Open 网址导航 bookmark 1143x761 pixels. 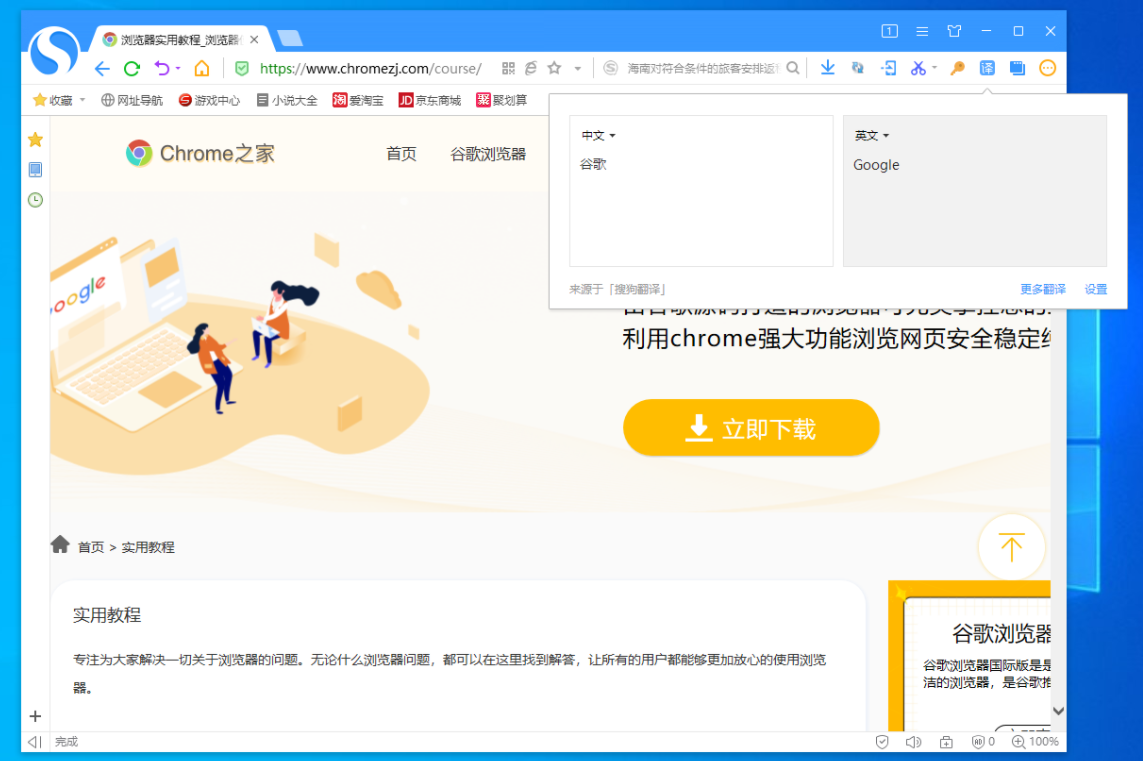[131, 100]
